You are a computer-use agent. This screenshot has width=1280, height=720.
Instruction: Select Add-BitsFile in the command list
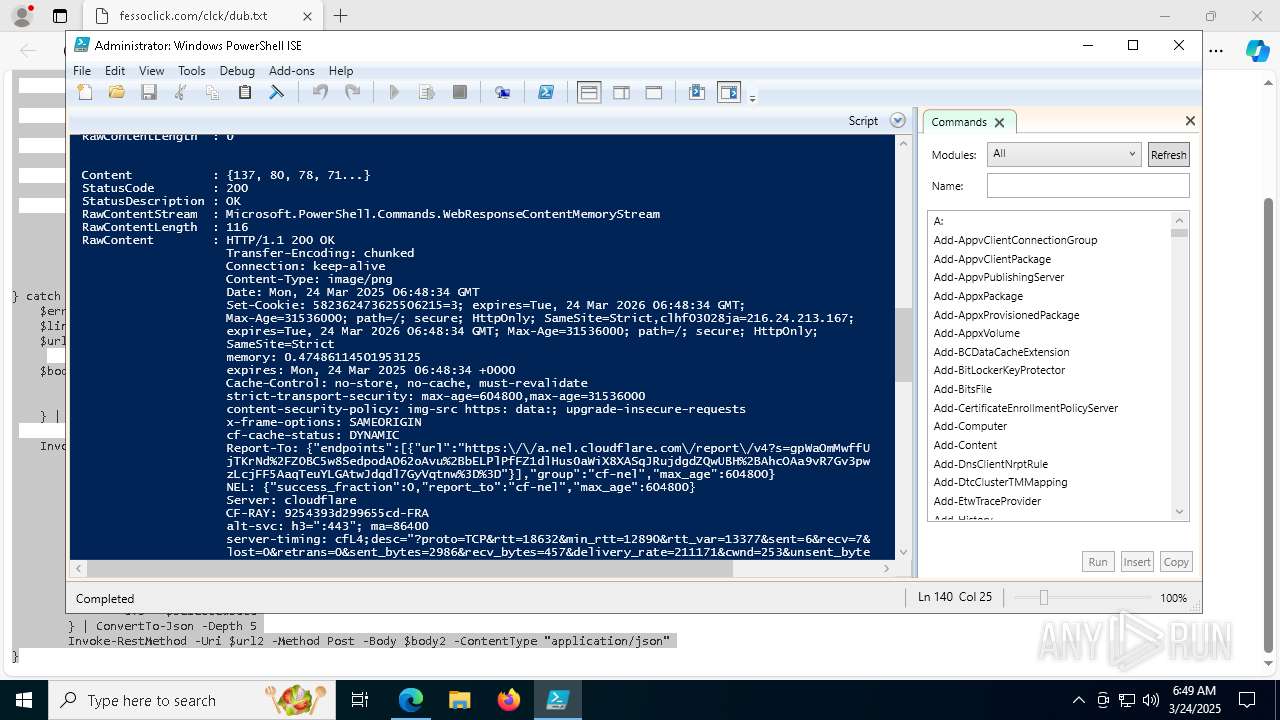tap(962, 389)
